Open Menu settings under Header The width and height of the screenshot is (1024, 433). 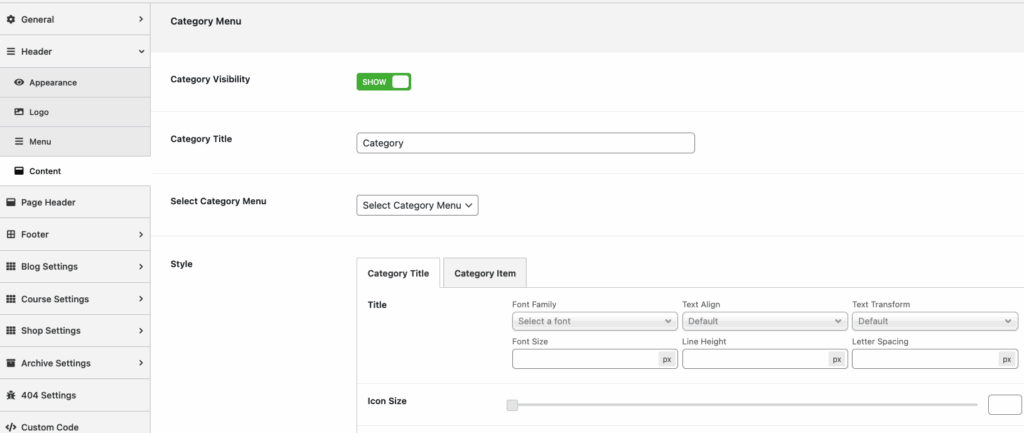[40, 143]
